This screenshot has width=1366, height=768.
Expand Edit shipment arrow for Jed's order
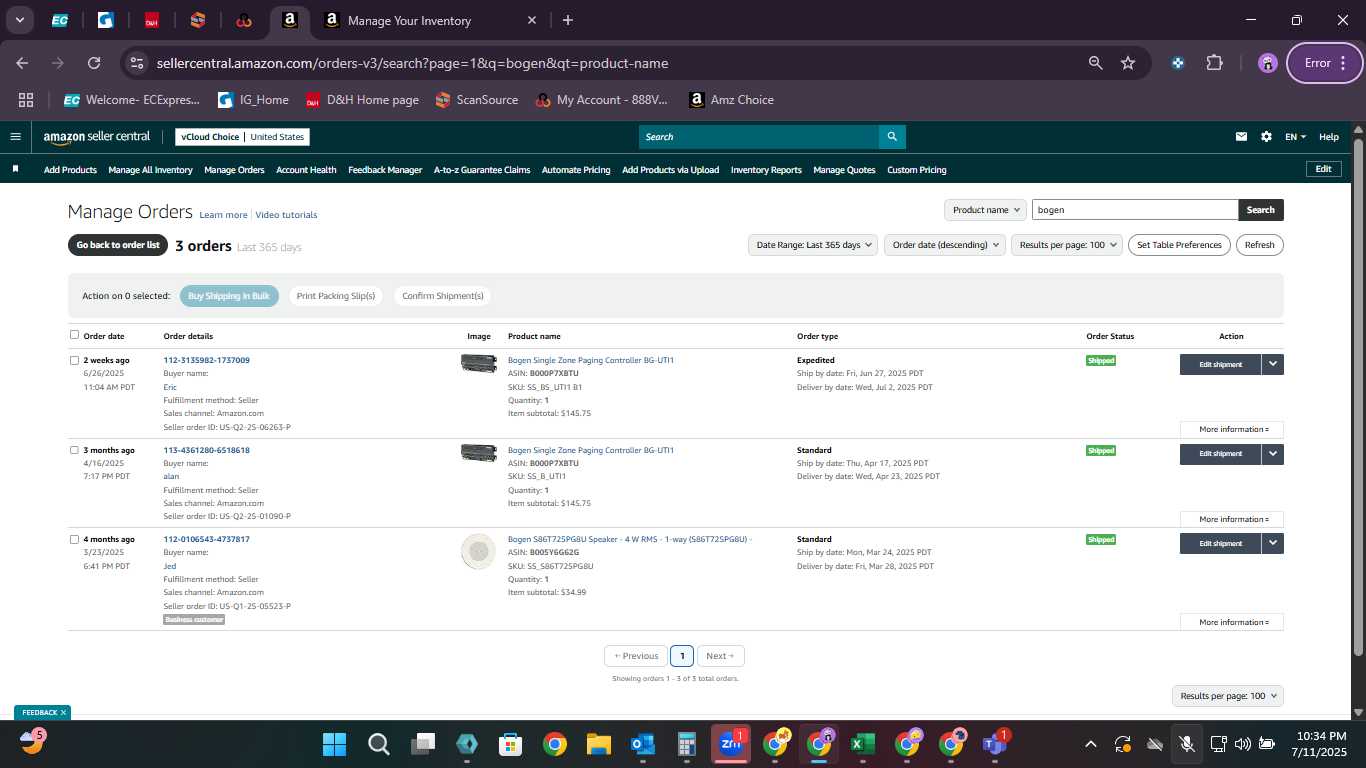coord(1272,544)
